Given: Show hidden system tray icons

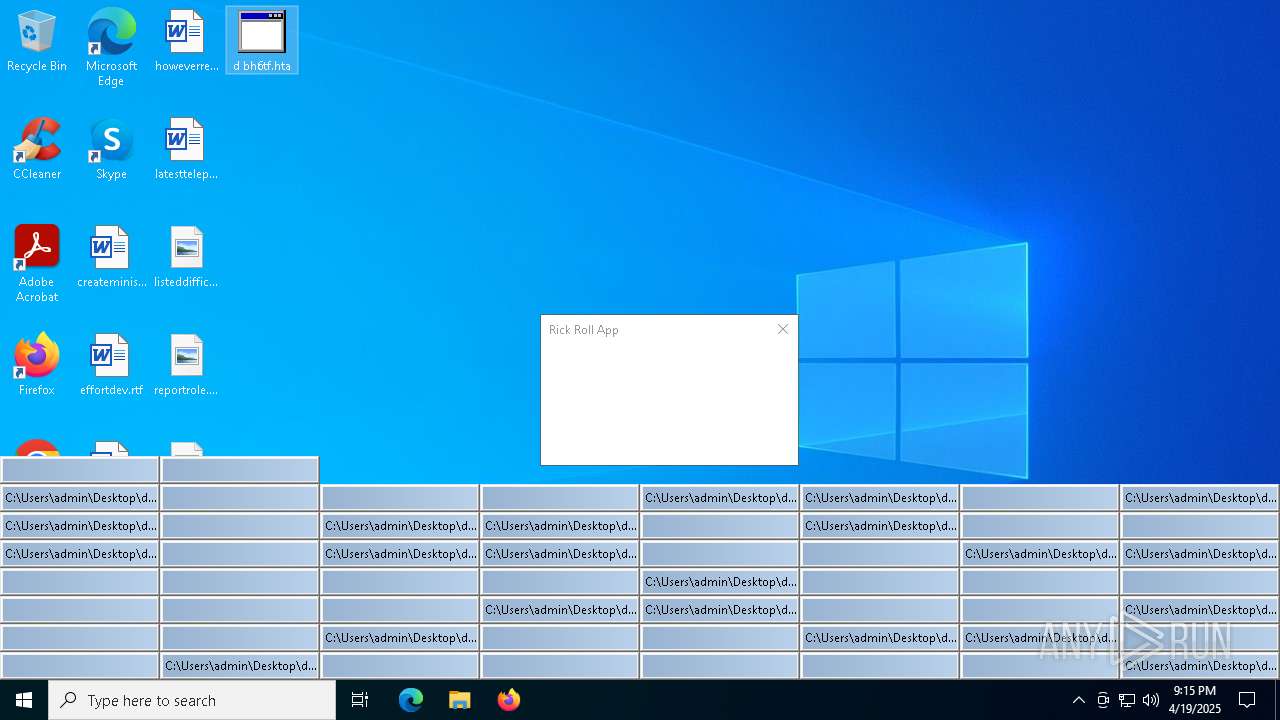Looking at the screenshot, I should [1078, 700].
